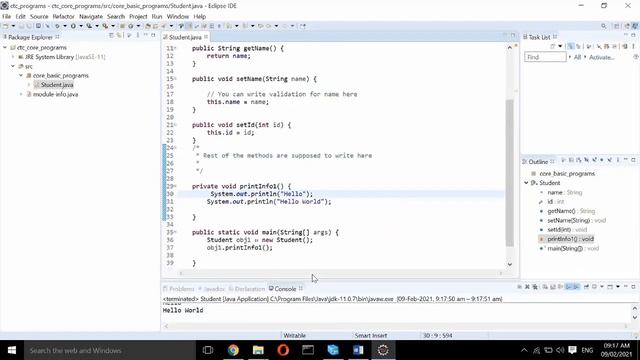Click the Activate... link in Task List
This screenshot has width=640, height=360.
click(x=601, y=57)
